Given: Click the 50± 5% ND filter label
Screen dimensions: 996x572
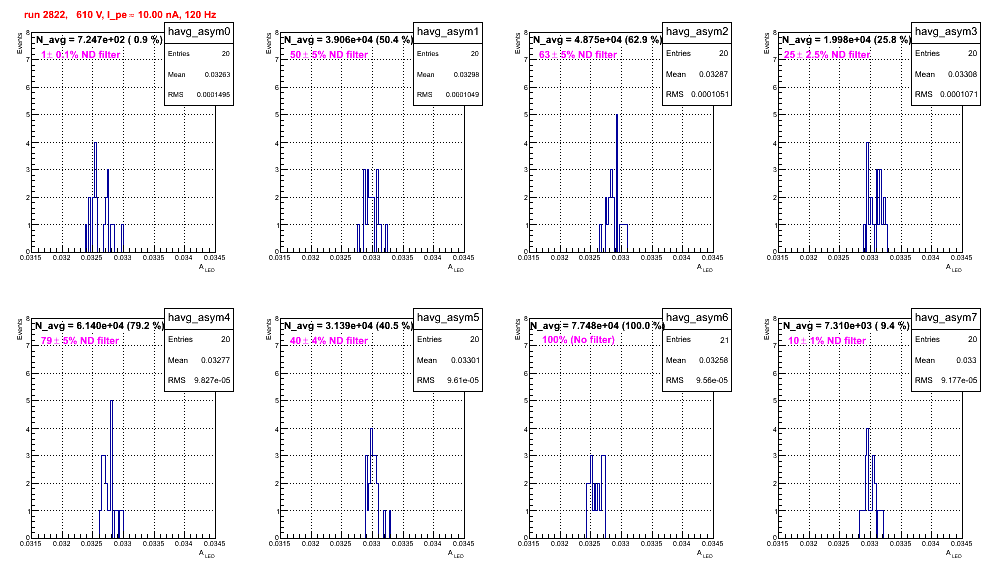Looking at the screenshot, I should [329, 55].
